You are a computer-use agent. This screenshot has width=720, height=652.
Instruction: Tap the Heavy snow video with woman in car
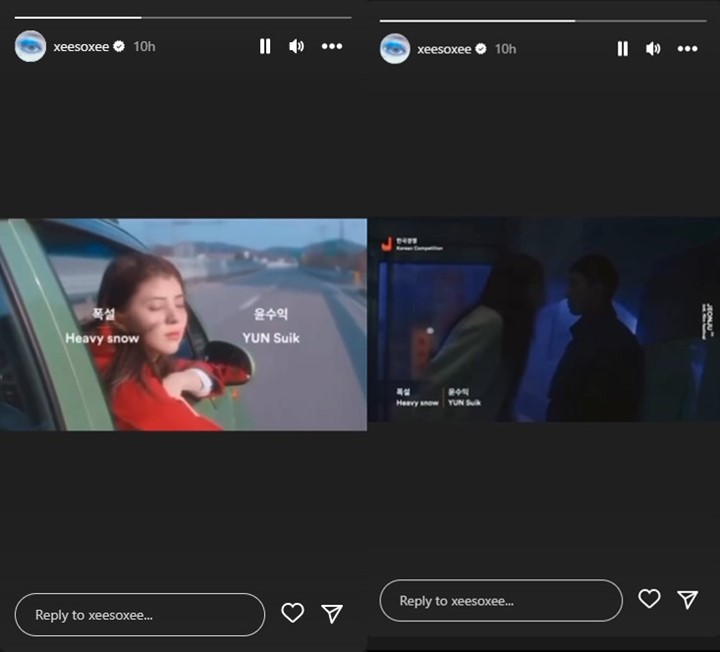[x=183, y=325]
